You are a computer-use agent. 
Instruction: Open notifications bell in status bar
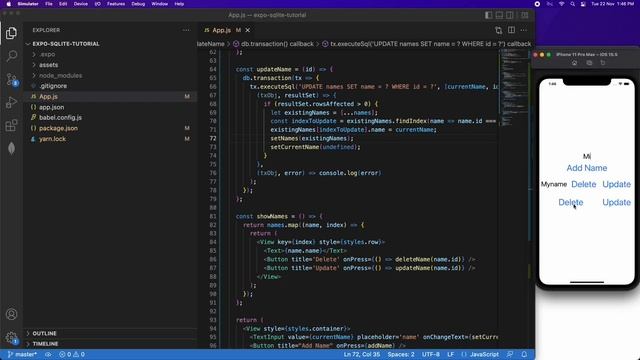524,354
